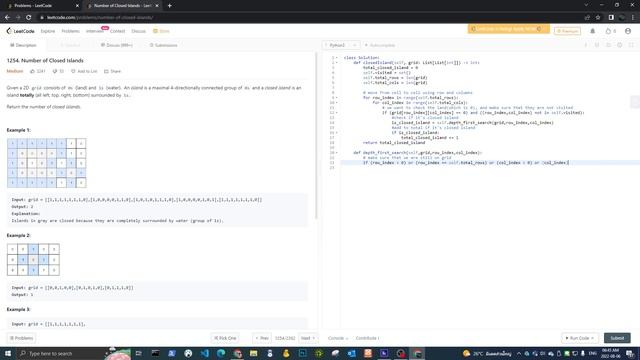The height and width of the screenshot is (360, 640).
Task: Go to the Next problem
Action: coord(308,338)
